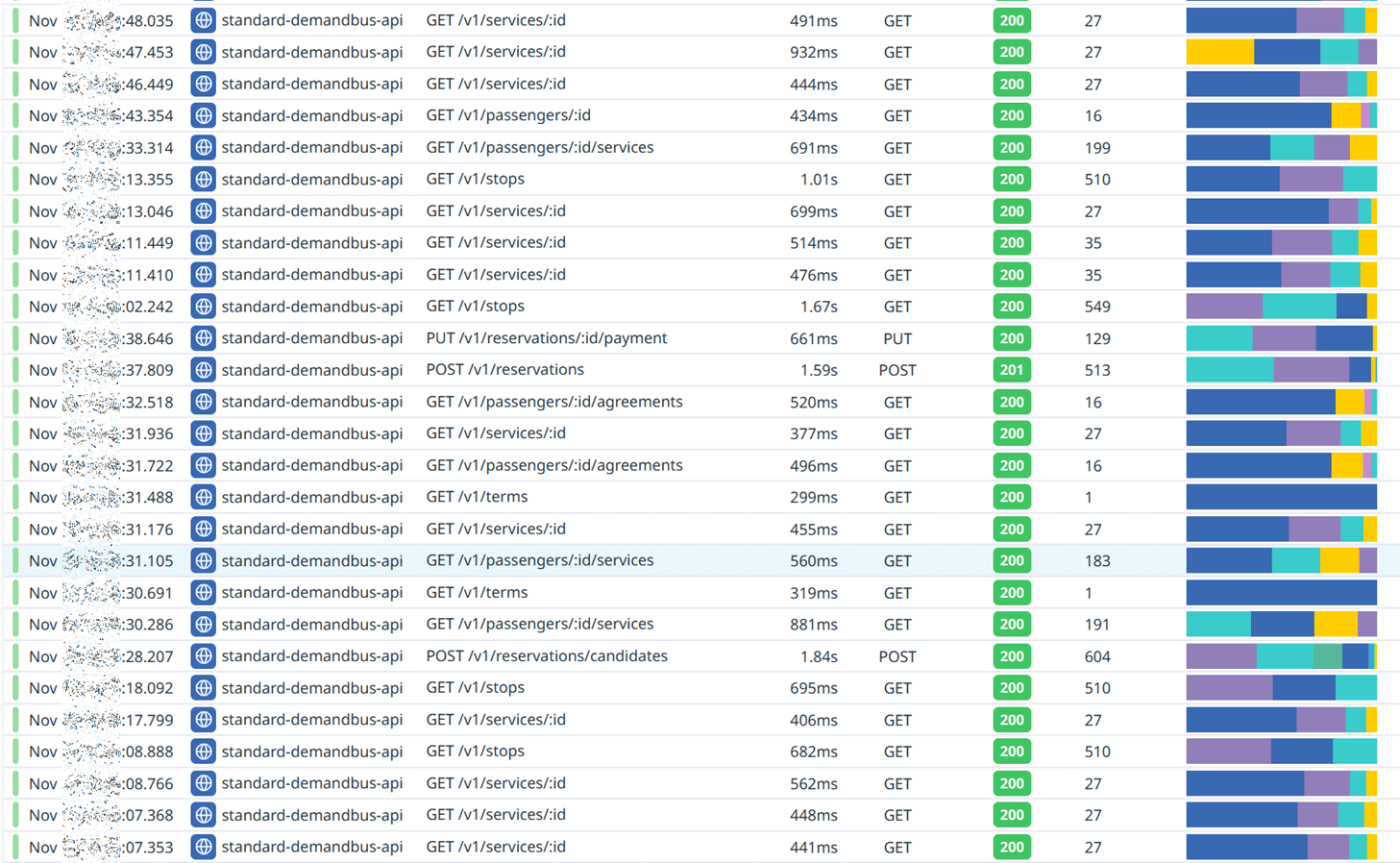
Task: Select globe icon on the 1.01s stops row
Action: click(203, 179)
